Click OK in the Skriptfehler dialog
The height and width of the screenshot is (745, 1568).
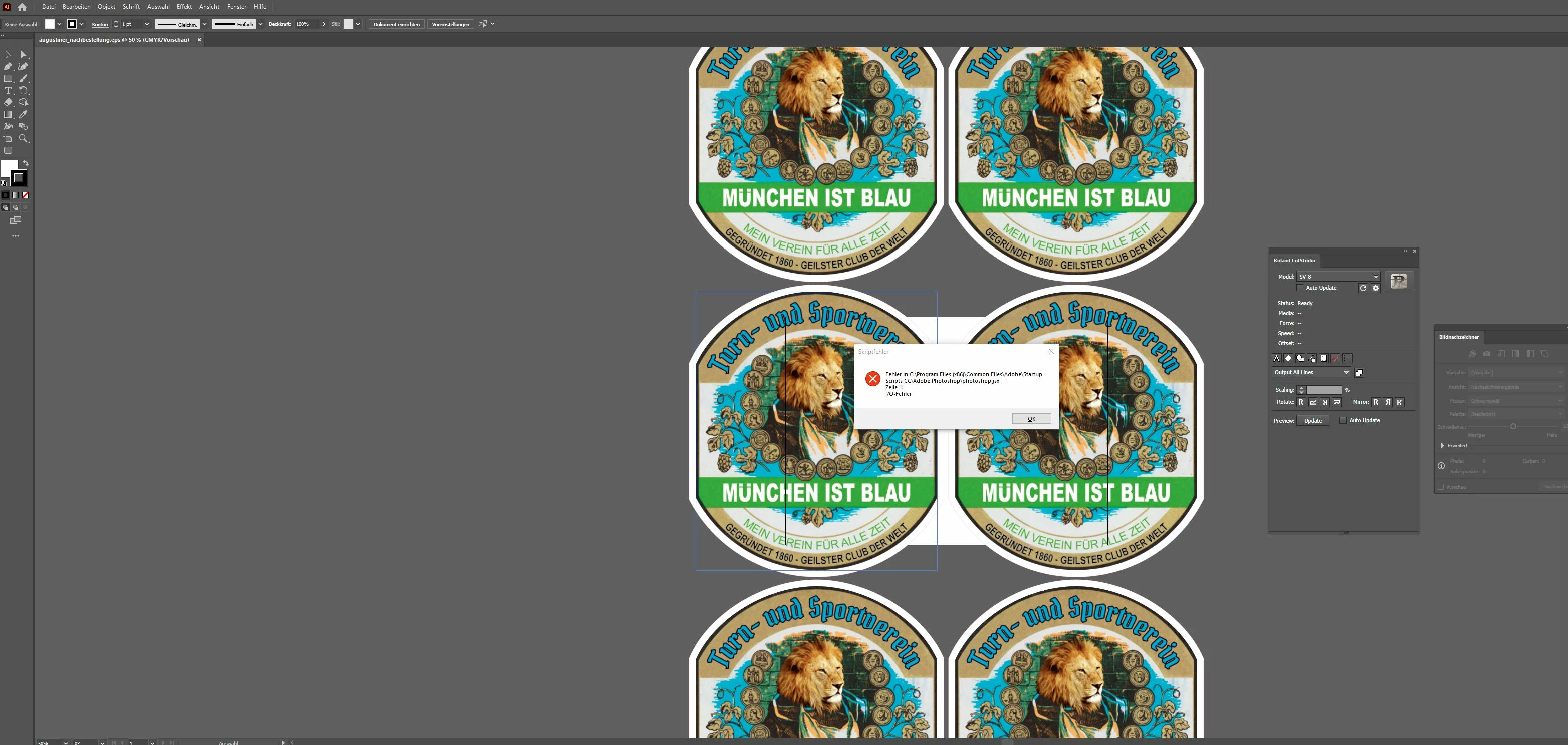tap(1031, 419)
